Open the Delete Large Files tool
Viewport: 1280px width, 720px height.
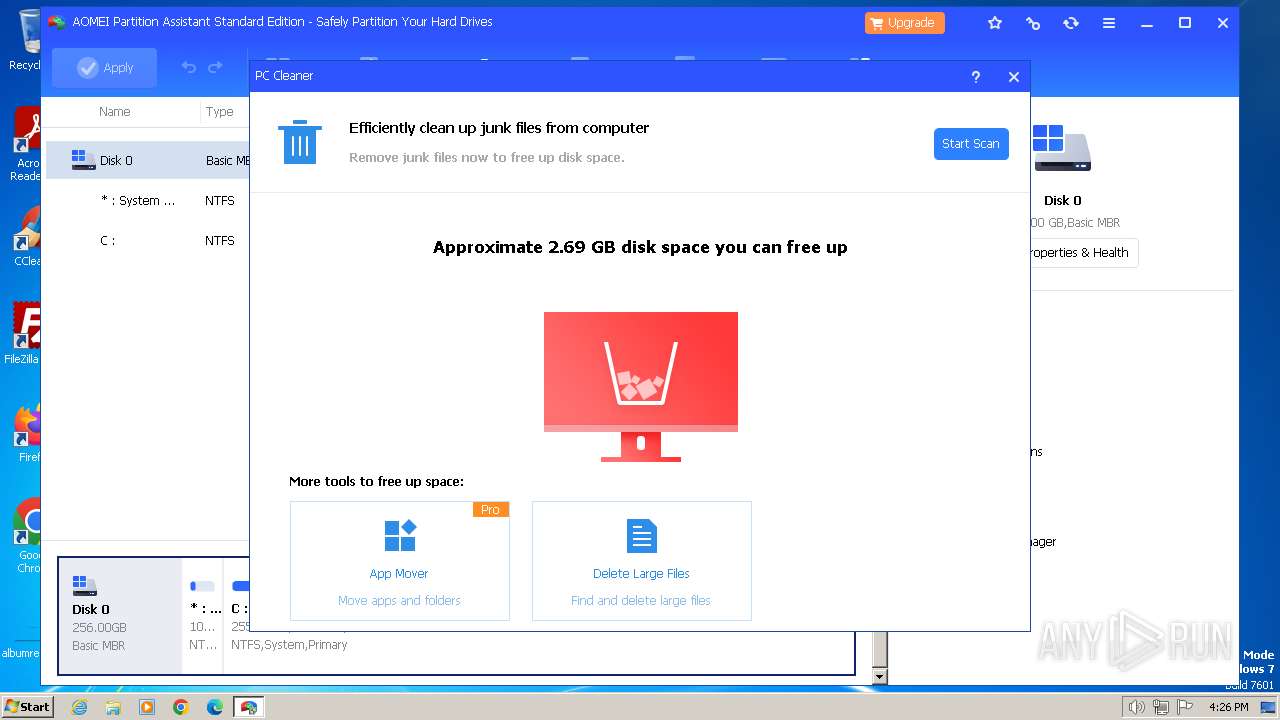[x=642, y=561]
